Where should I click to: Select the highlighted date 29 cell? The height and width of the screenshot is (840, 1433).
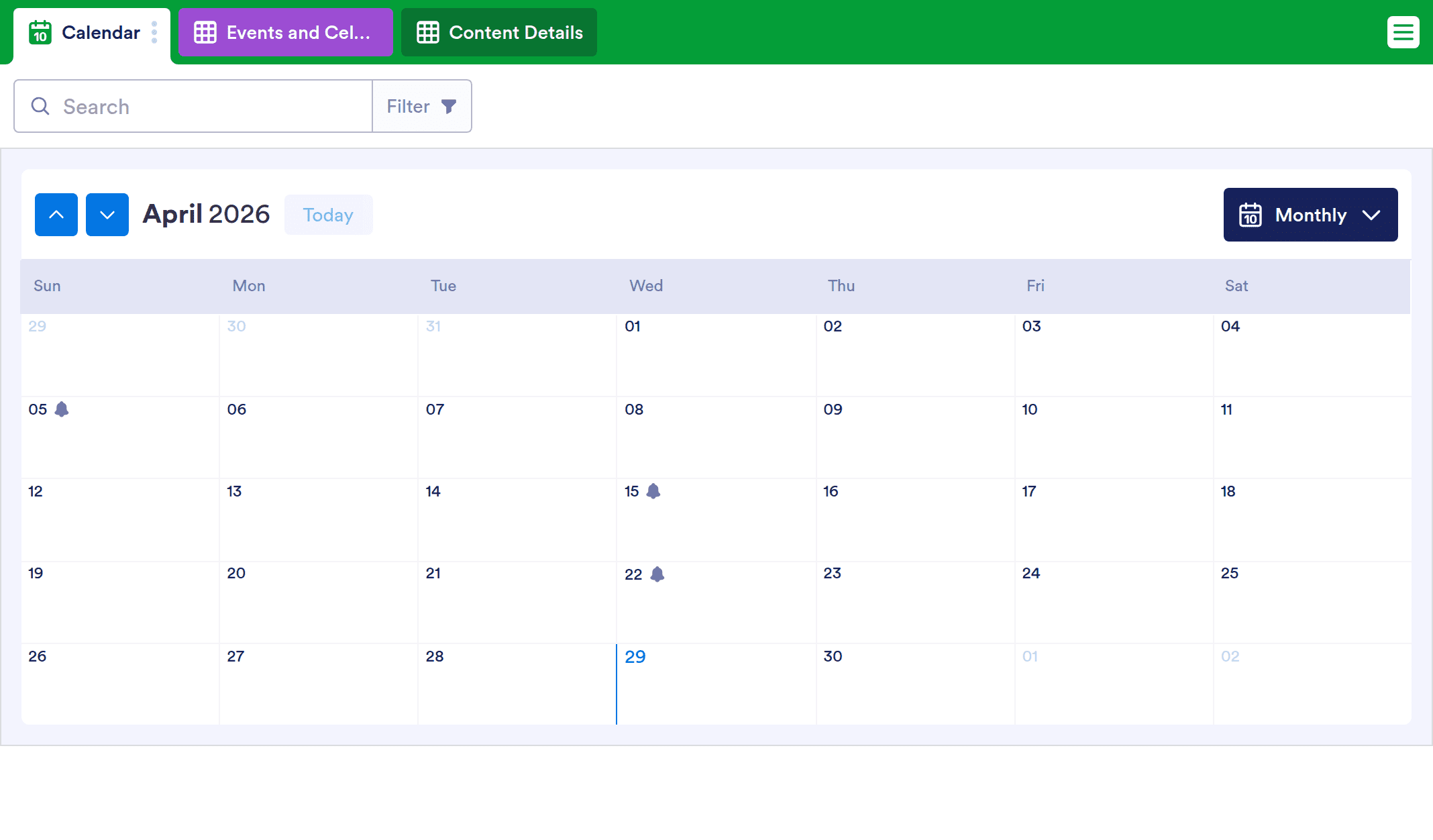click(x=715, y=684)
